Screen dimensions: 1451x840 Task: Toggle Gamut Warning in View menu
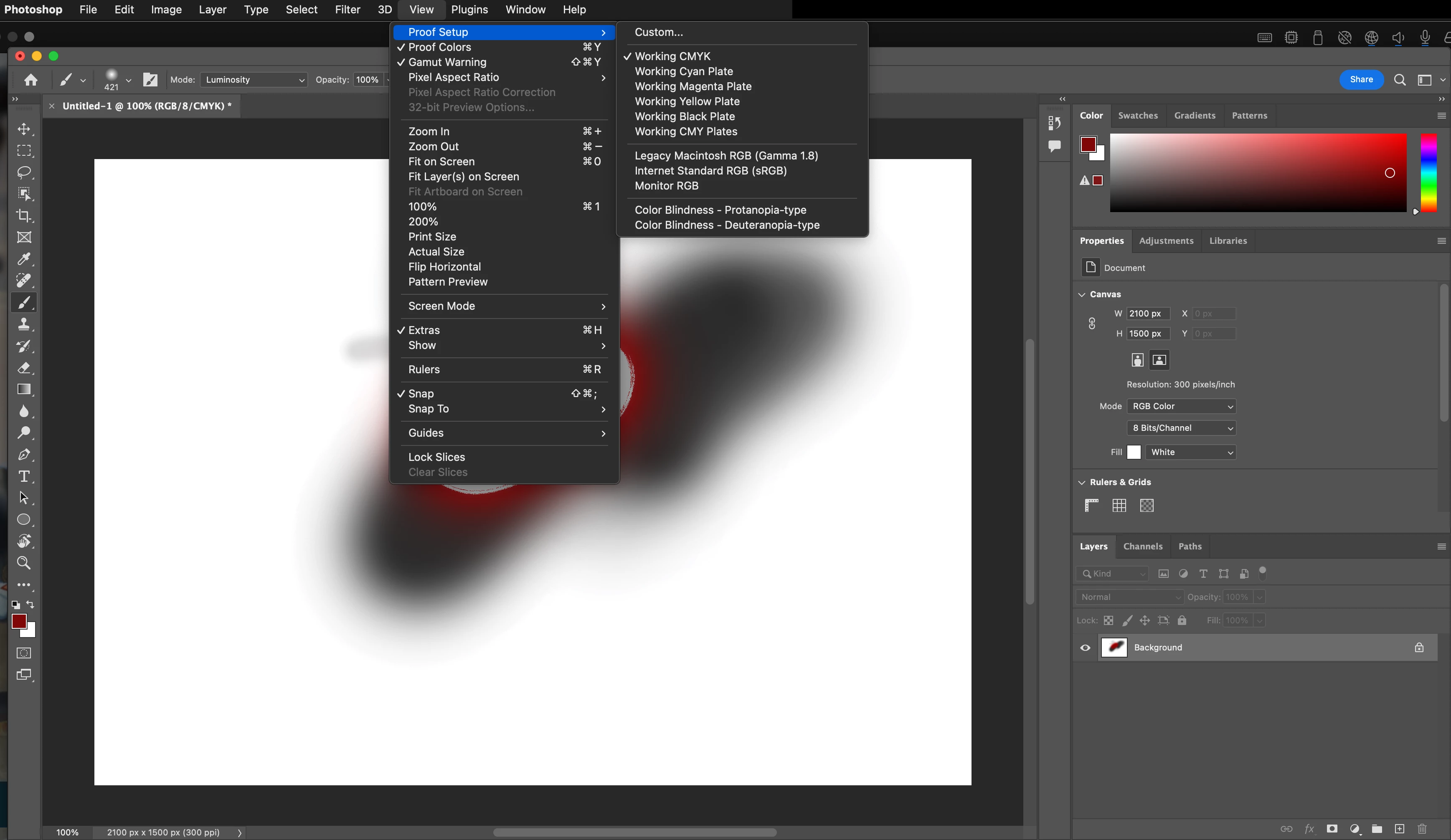click(x=447, y=62)
